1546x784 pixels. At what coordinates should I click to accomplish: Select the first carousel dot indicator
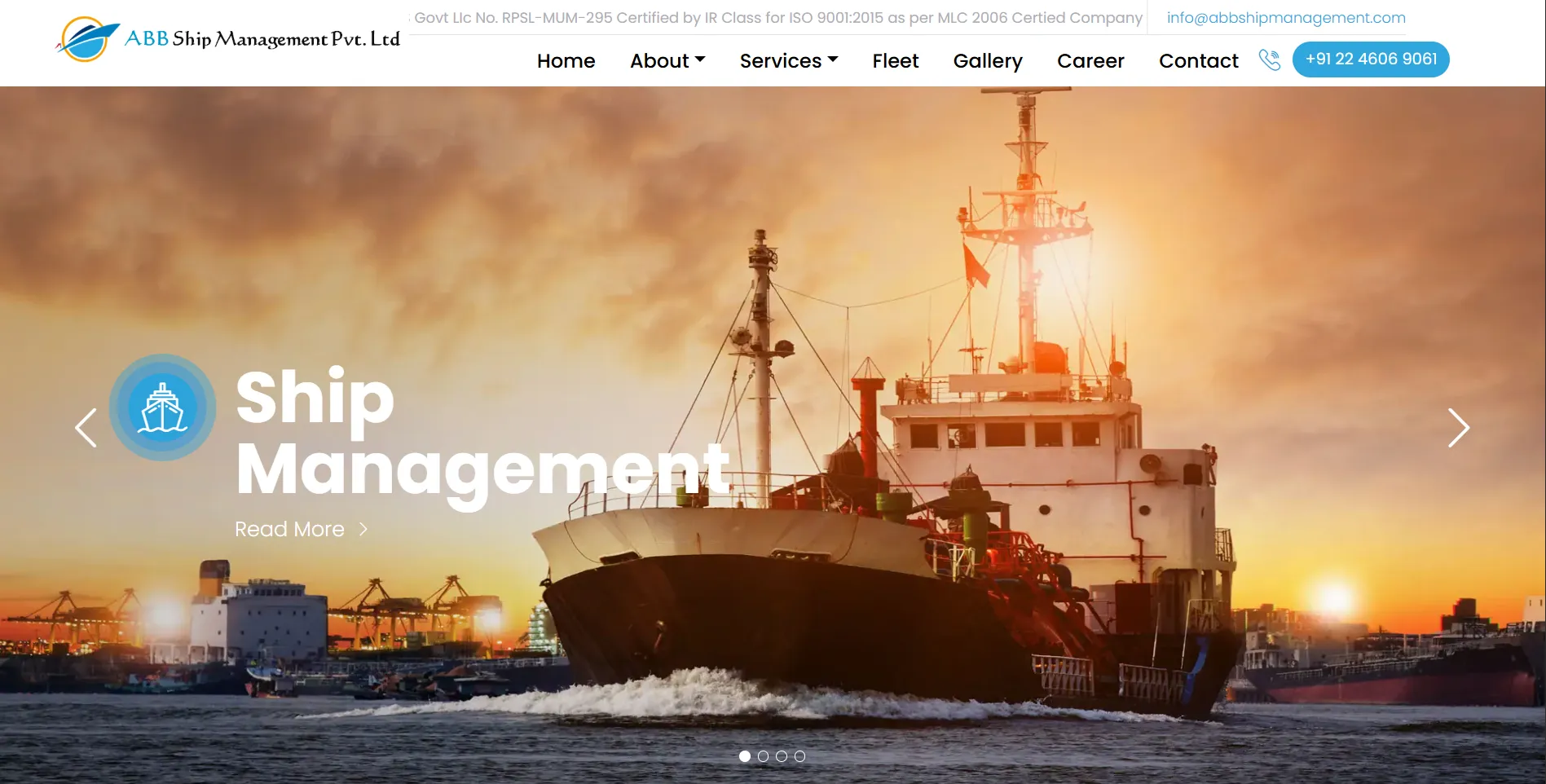(744, 756)
